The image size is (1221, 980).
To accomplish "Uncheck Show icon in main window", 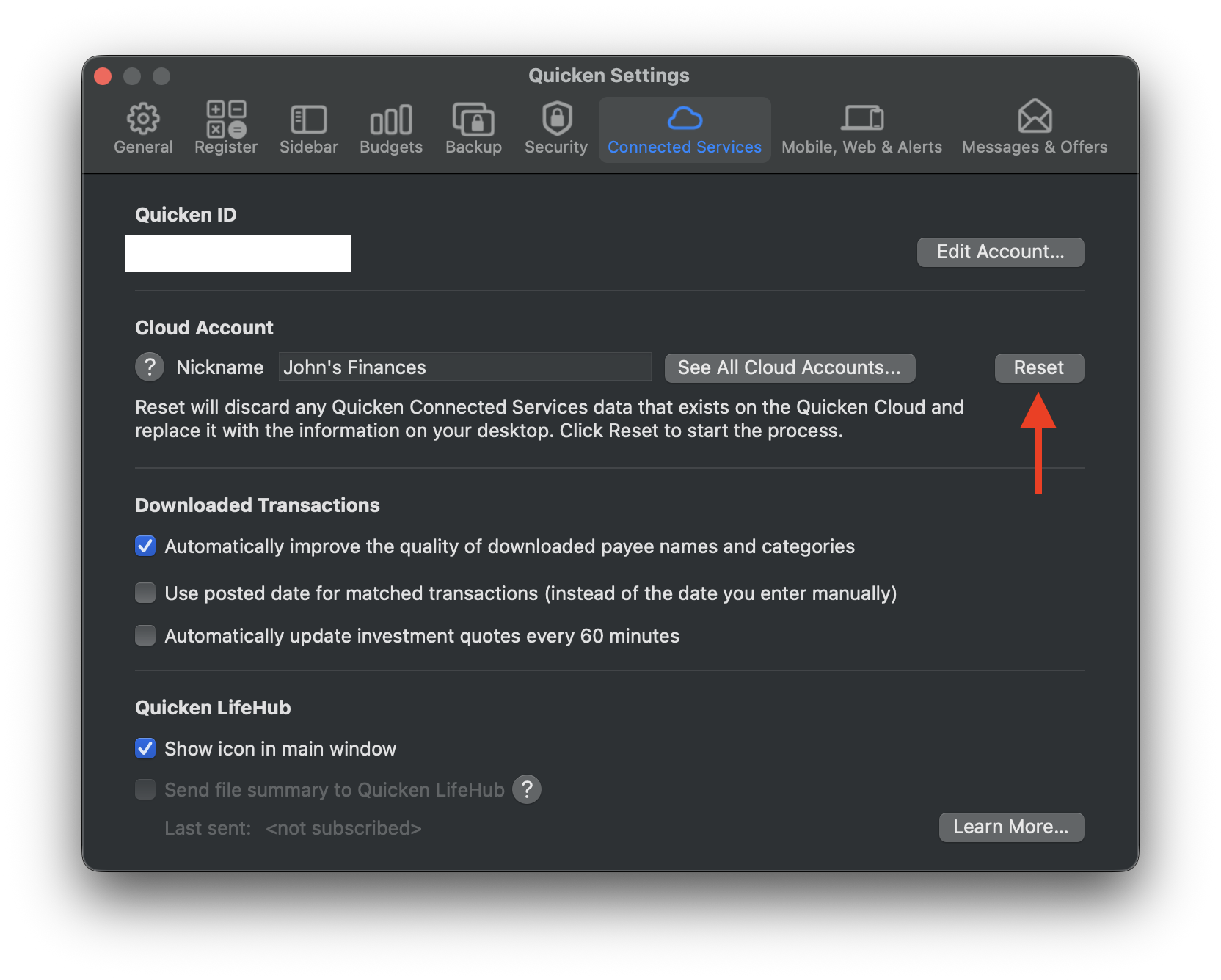I will [145, 748].
